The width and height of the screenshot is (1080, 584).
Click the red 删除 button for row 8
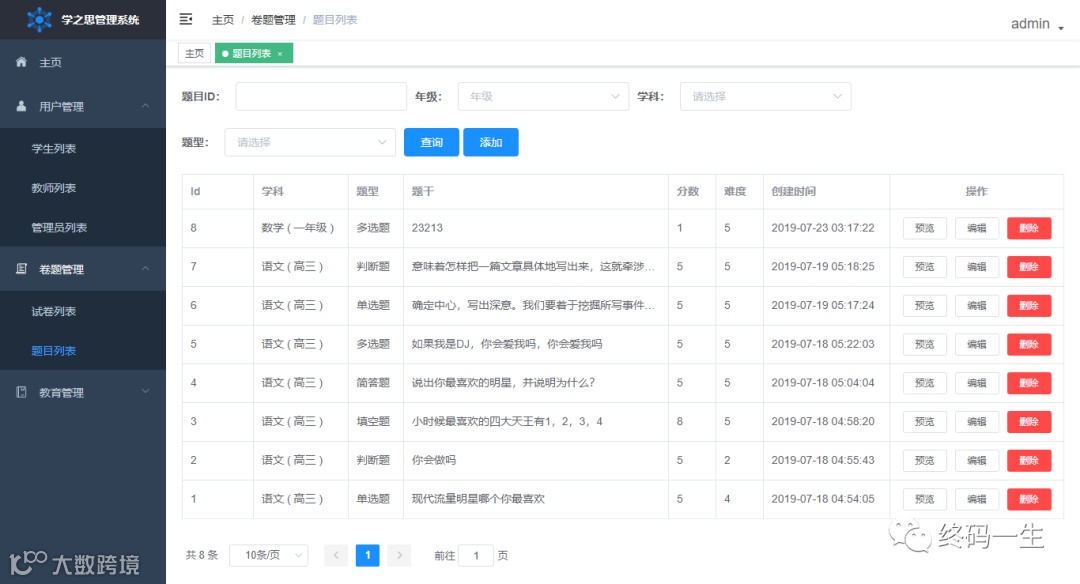1029,228
